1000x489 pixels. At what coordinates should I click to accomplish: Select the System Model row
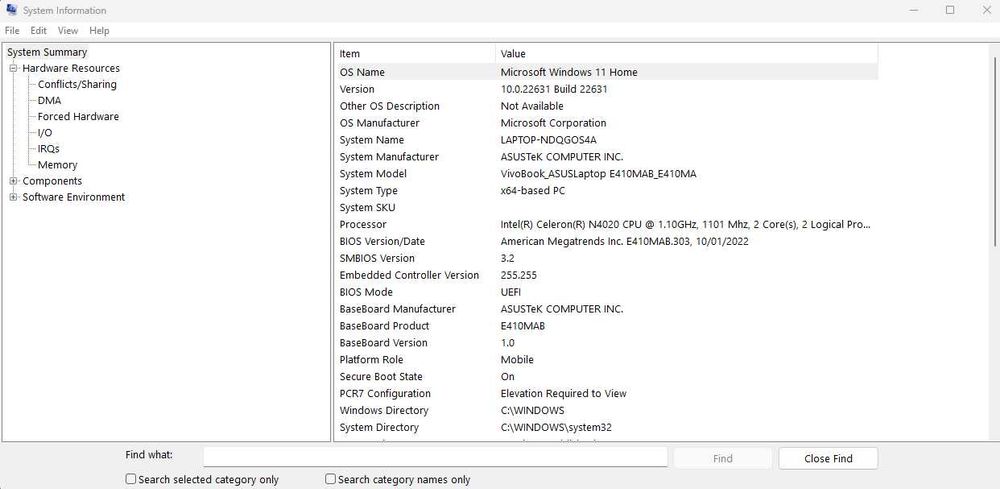click(x=607, y=173)
